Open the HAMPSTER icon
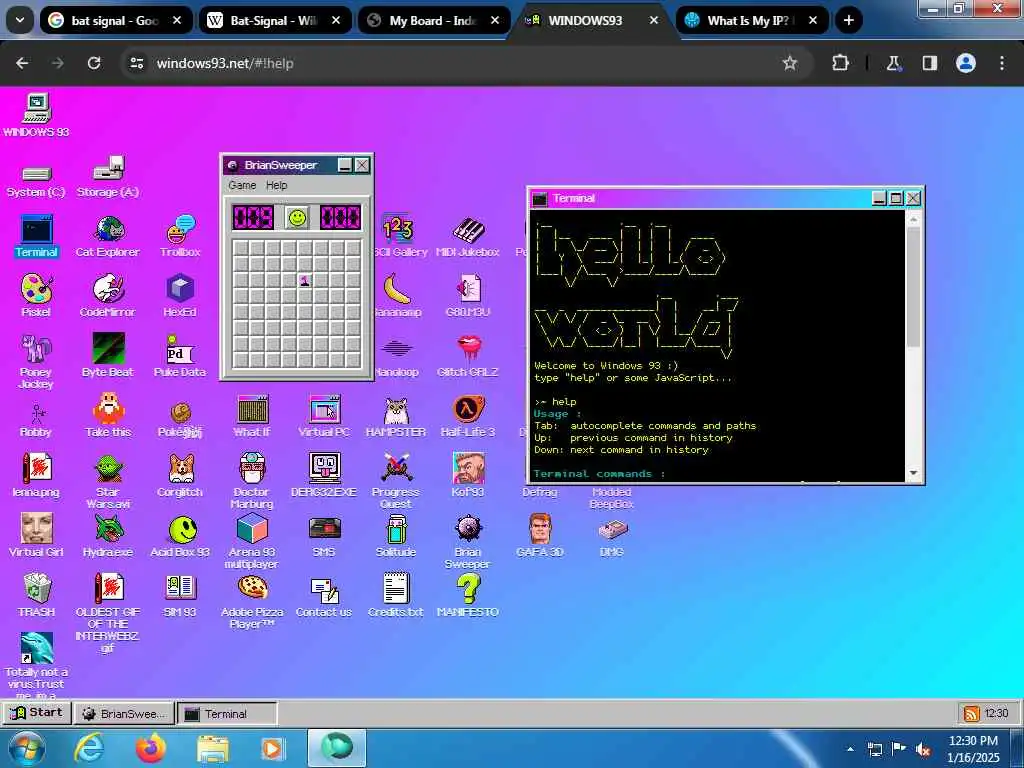This screenshot has width=1024, height=768. coord(396,416)
